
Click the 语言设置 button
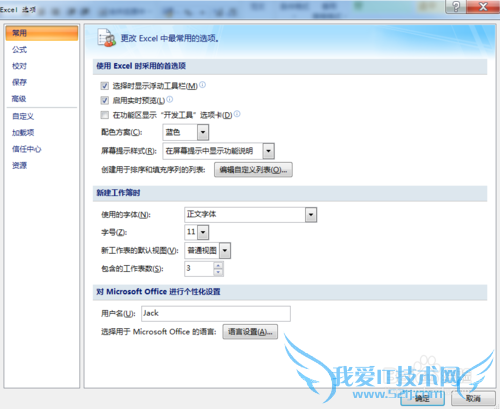click(x=250, y=332)
